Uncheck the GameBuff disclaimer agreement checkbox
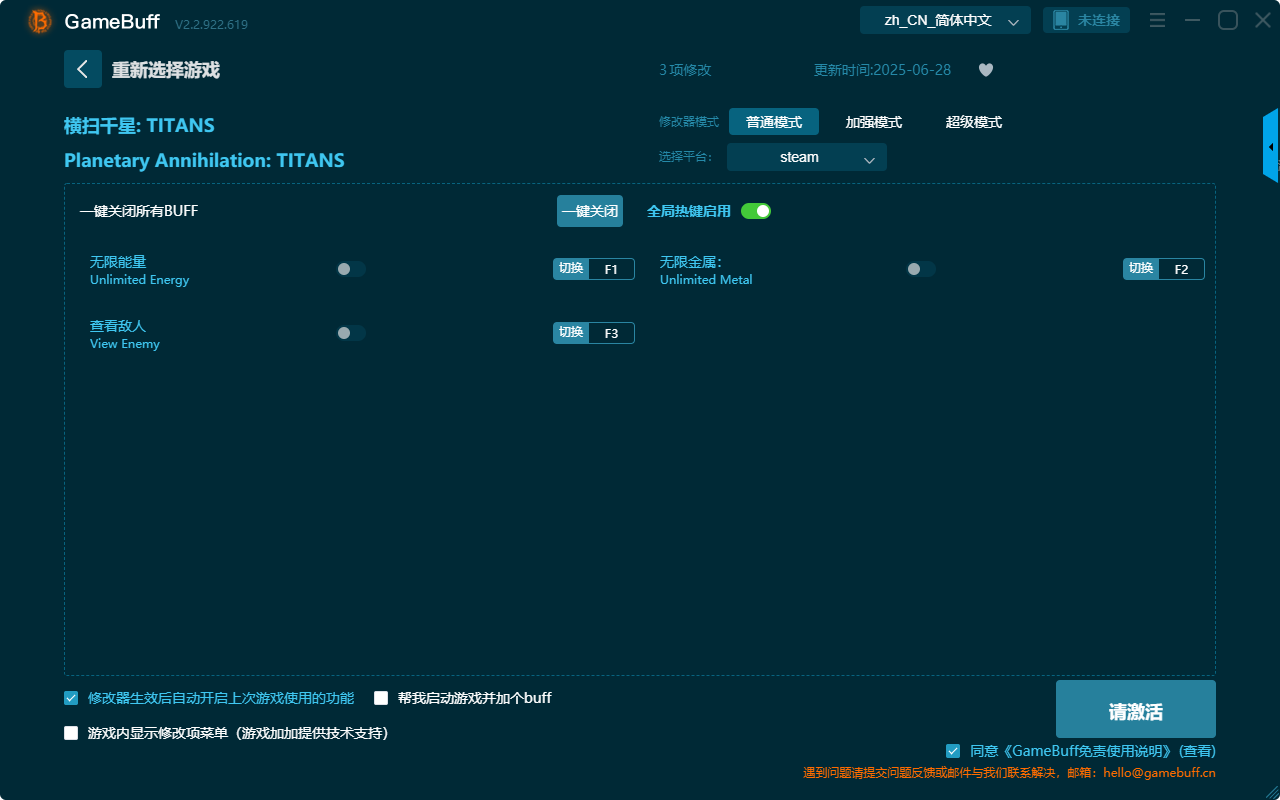The image size is (1280, 800). 953,751
